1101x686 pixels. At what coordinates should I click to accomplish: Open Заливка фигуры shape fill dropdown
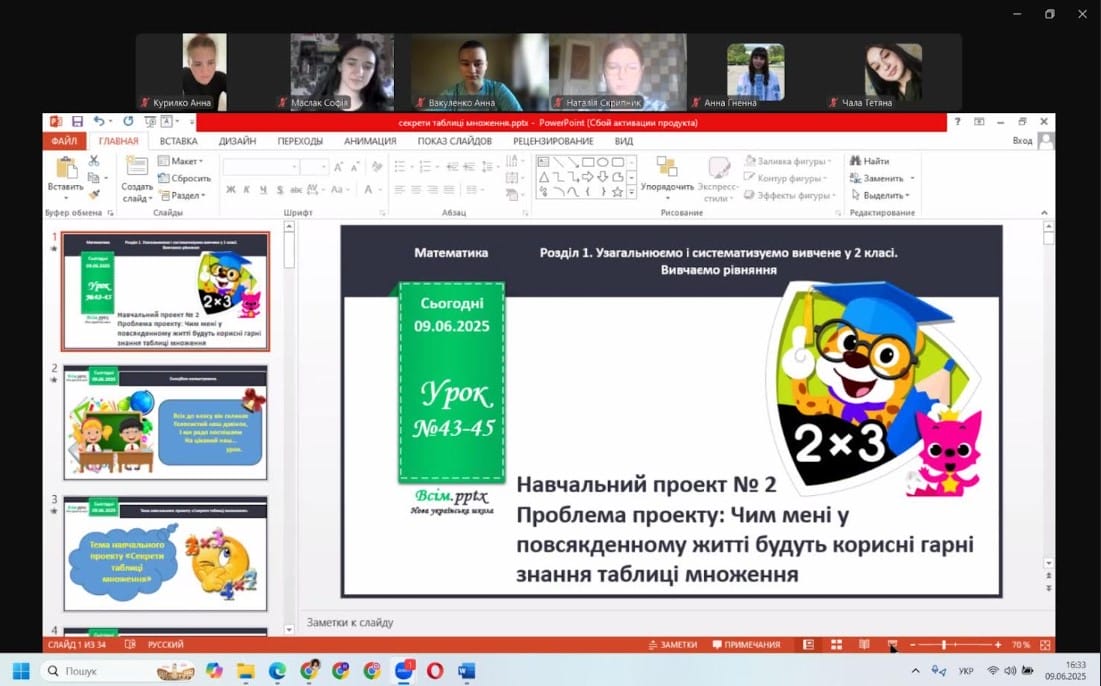pyautogui.click(x=788, y=161)
